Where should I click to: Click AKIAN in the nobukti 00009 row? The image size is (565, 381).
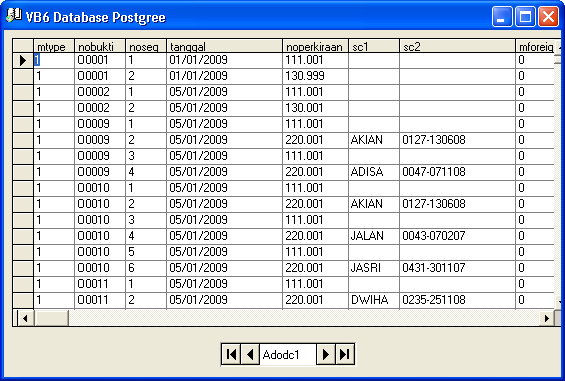coord(374,140)
